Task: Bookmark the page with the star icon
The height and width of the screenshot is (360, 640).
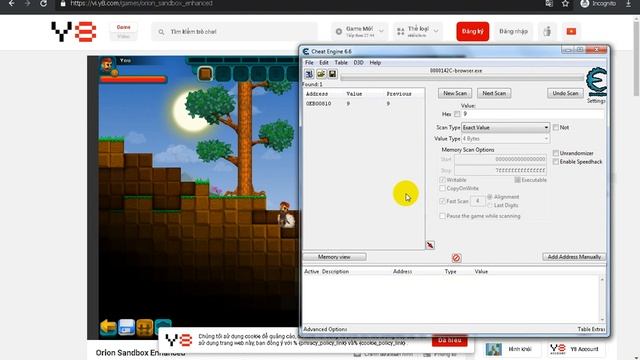Action: click(565, 4)
